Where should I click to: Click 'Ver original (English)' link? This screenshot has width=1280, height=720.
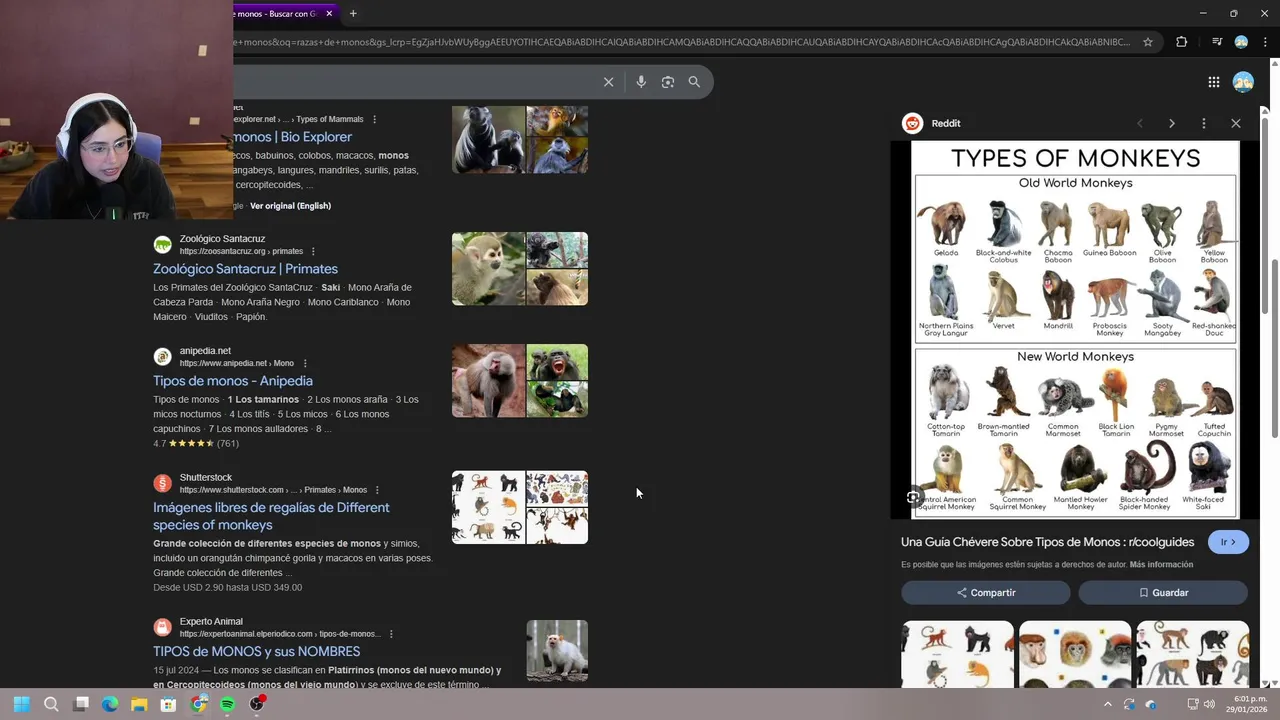pyautogui.click(x=290, y=206)
